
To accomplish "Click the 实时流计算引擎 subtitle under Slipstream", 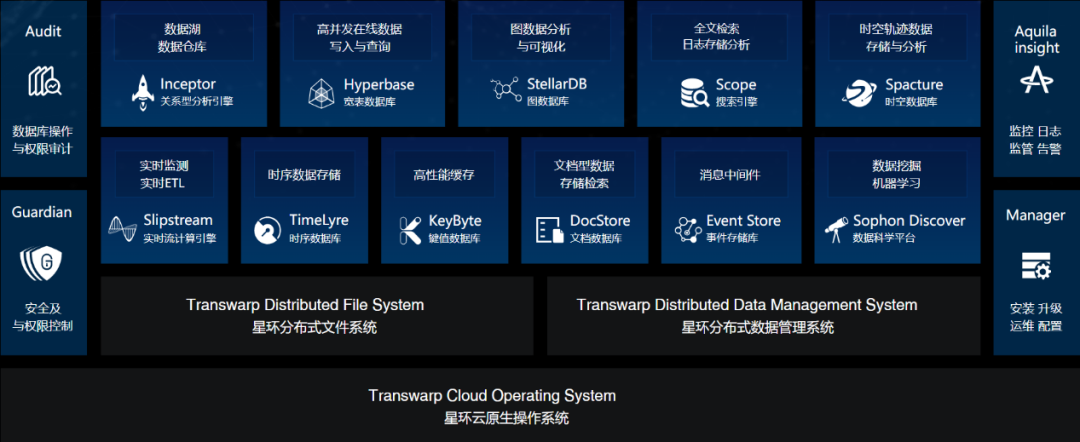I will (180, 239).
